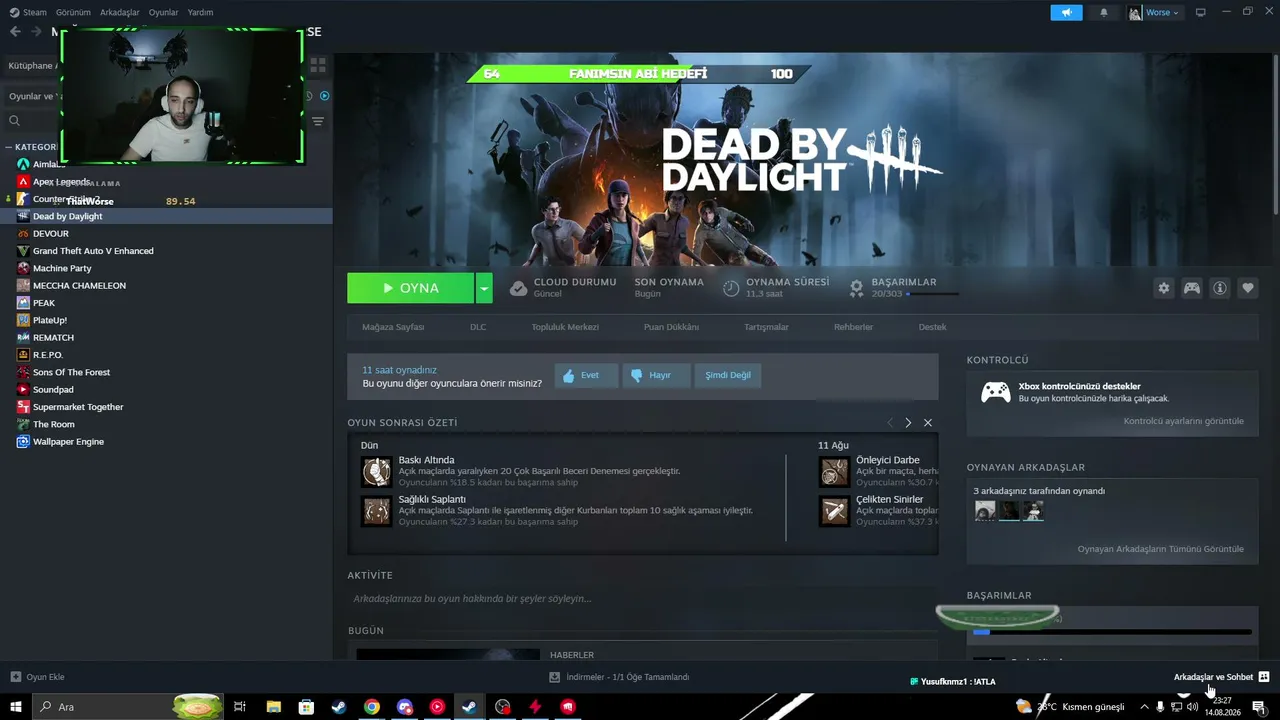
Task: Click the REMATCH game icon
Action: [x=24, y=338]
